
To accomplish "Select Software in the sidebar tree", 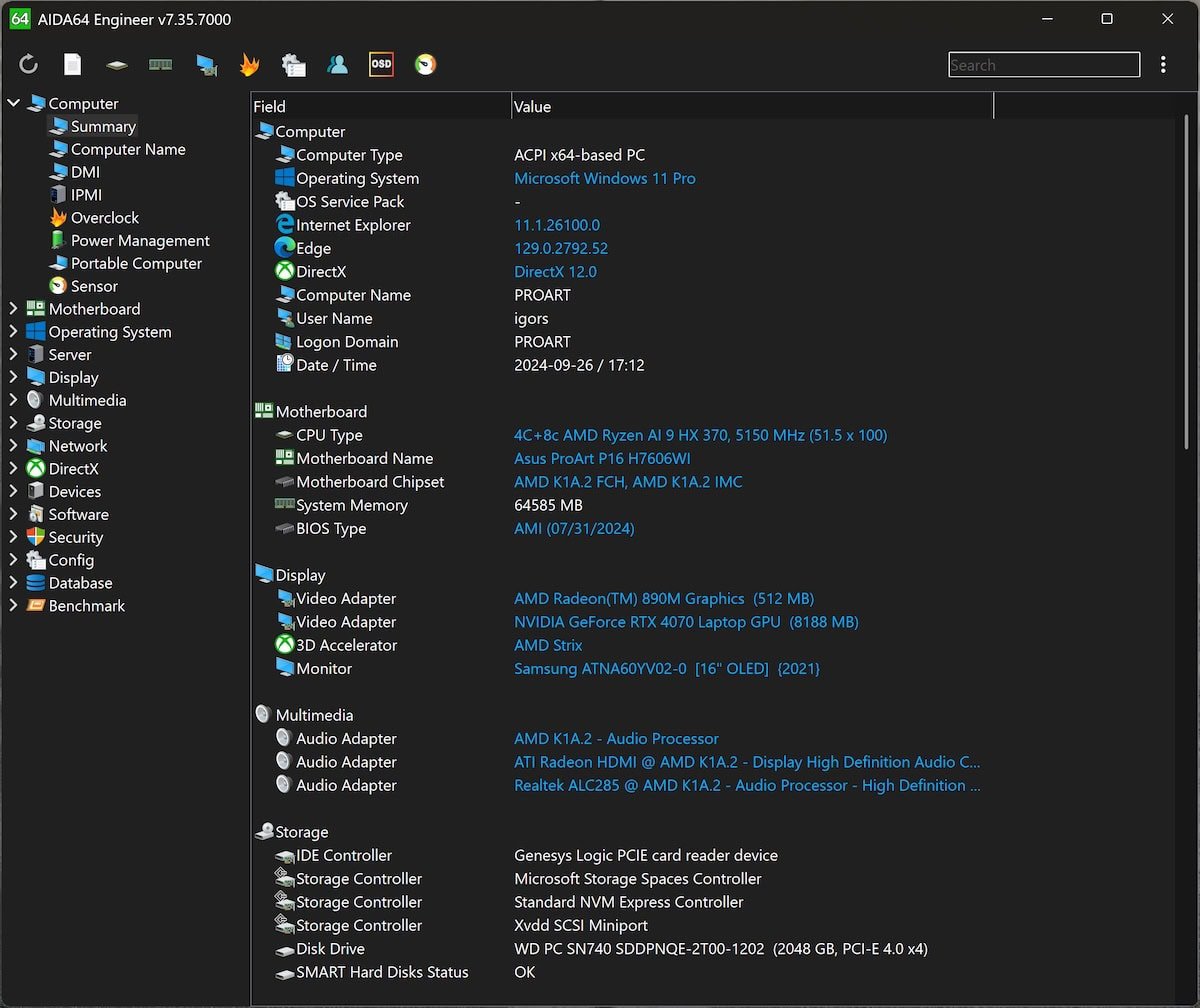I will (x=78, y=514).
